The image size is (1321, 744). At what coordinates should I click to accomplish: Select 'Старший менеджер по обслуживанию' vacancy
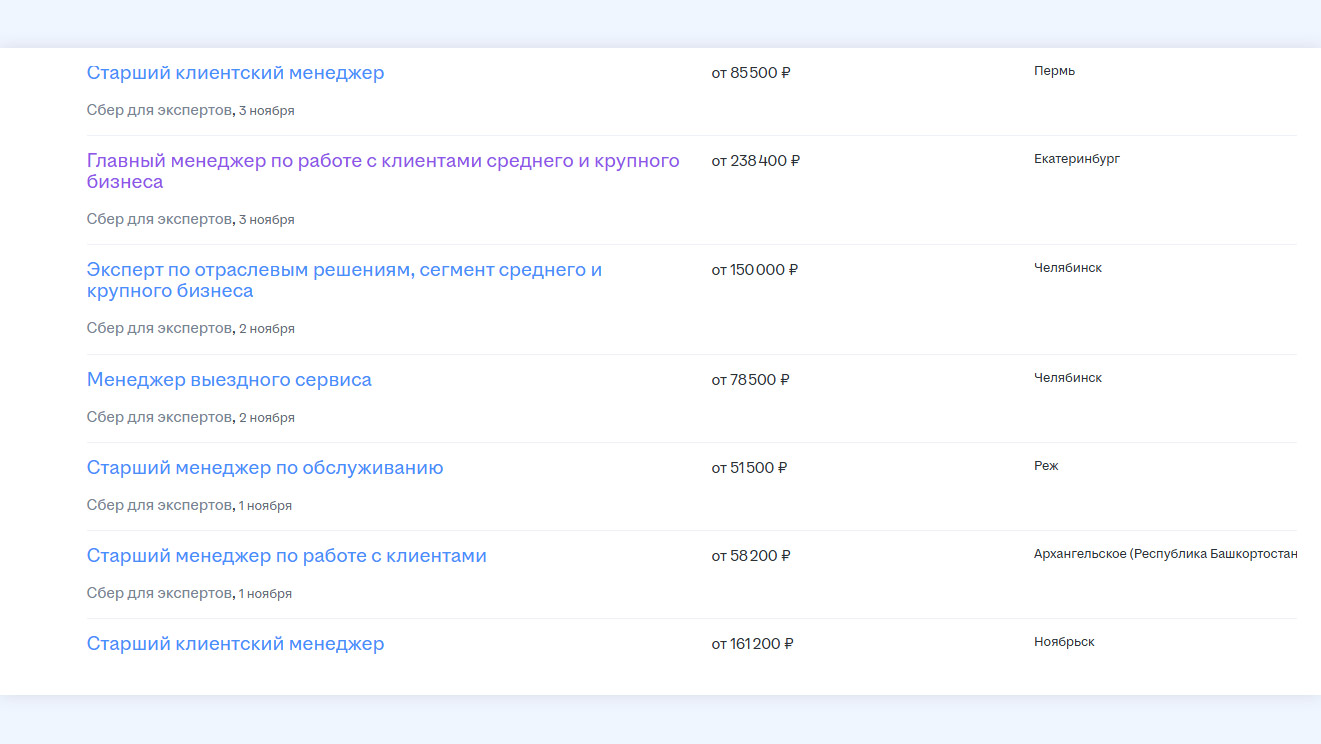click(x=265, y=468)
